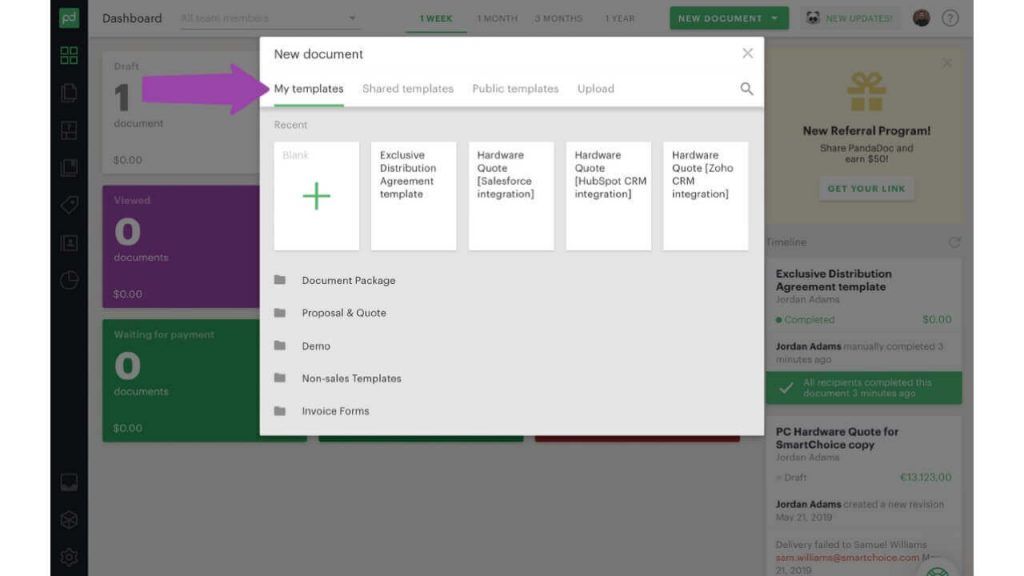Open the Catalog tag icon in sidebar
The width and height of the screenshot is (1024, 576).
point(69,205)
